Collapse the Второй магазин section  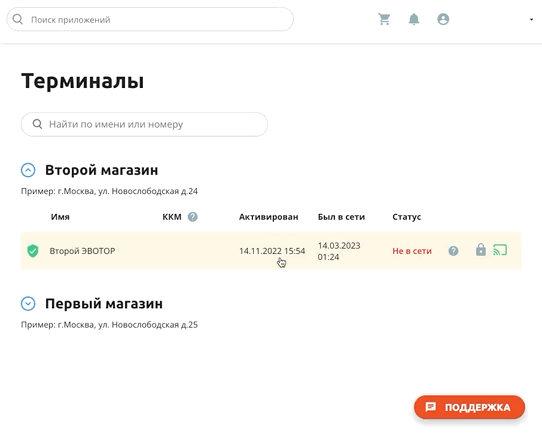click(x=28, y=170)
